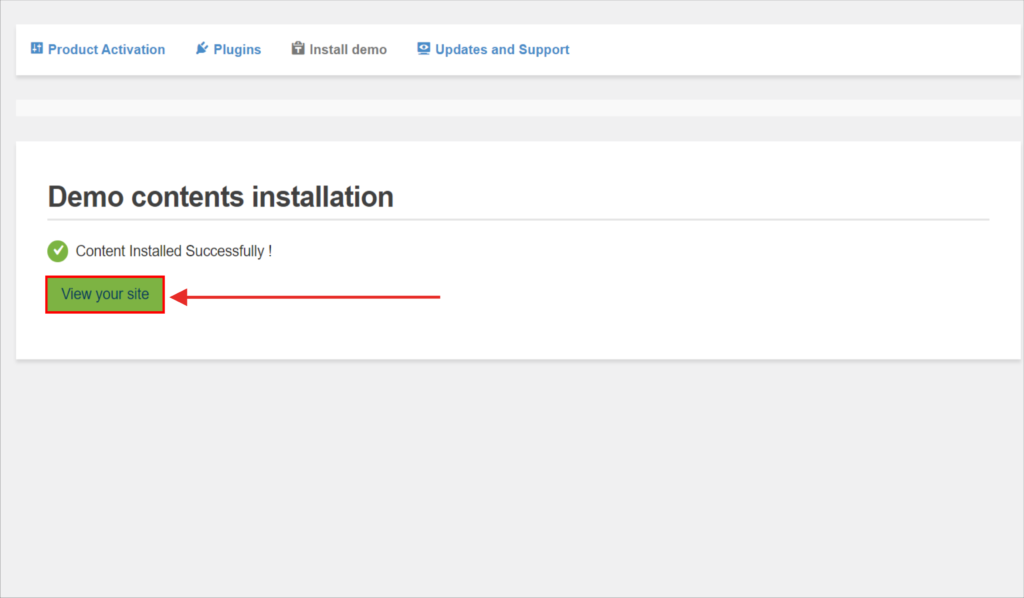Click the Demo contents installation heading

coord(220,196)
